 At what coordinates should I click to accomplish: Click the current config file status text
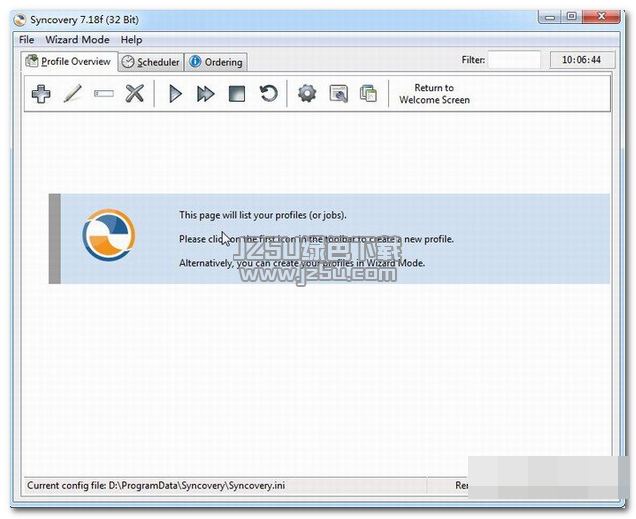[x=156, y=485]
